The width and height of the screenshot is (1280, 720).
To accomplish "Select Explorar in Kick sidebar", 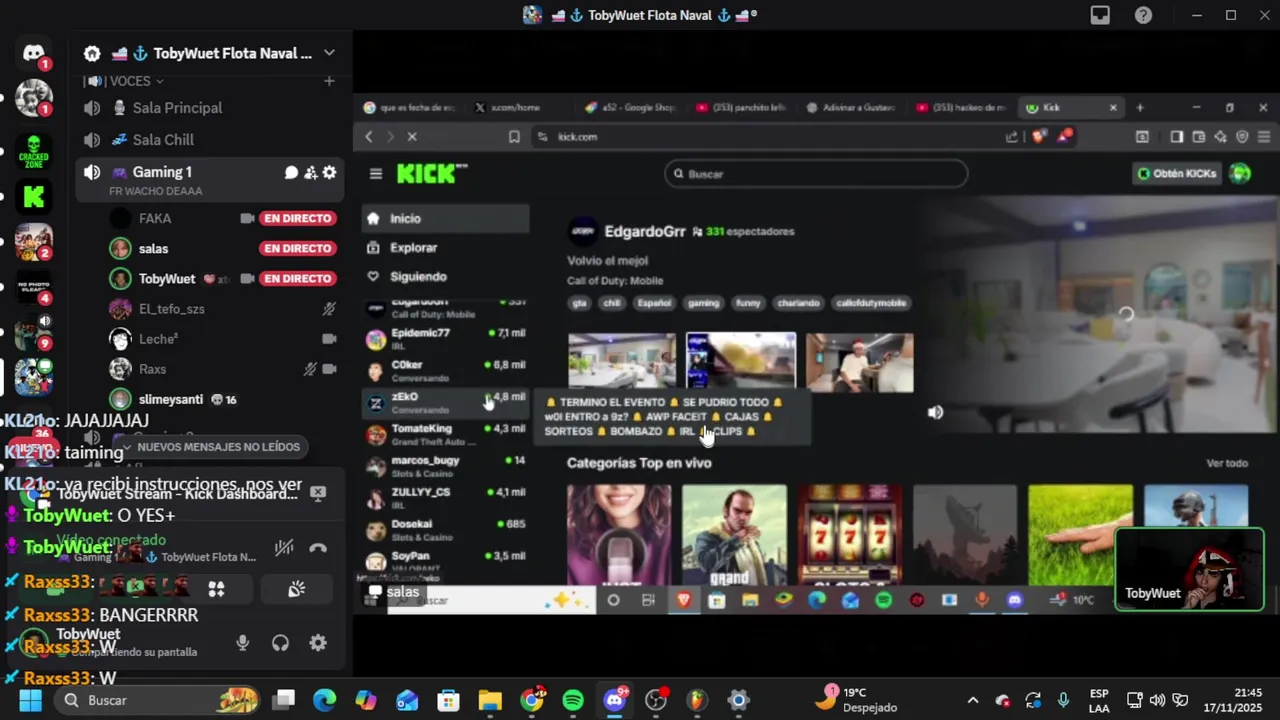I will pos(446,247).
